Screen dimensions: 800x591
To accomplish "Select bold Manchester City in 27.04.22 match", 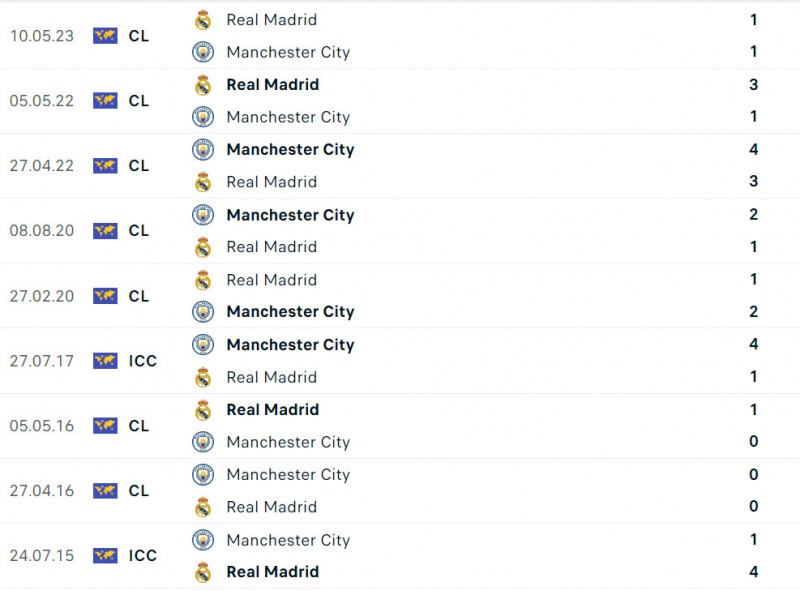I will 290,150.
